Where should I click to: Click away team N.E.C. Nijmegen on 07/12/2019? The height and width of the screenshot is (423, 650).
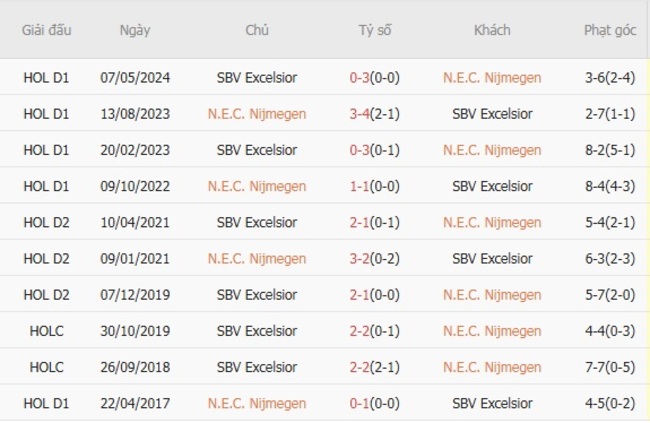tap(492, 295)
